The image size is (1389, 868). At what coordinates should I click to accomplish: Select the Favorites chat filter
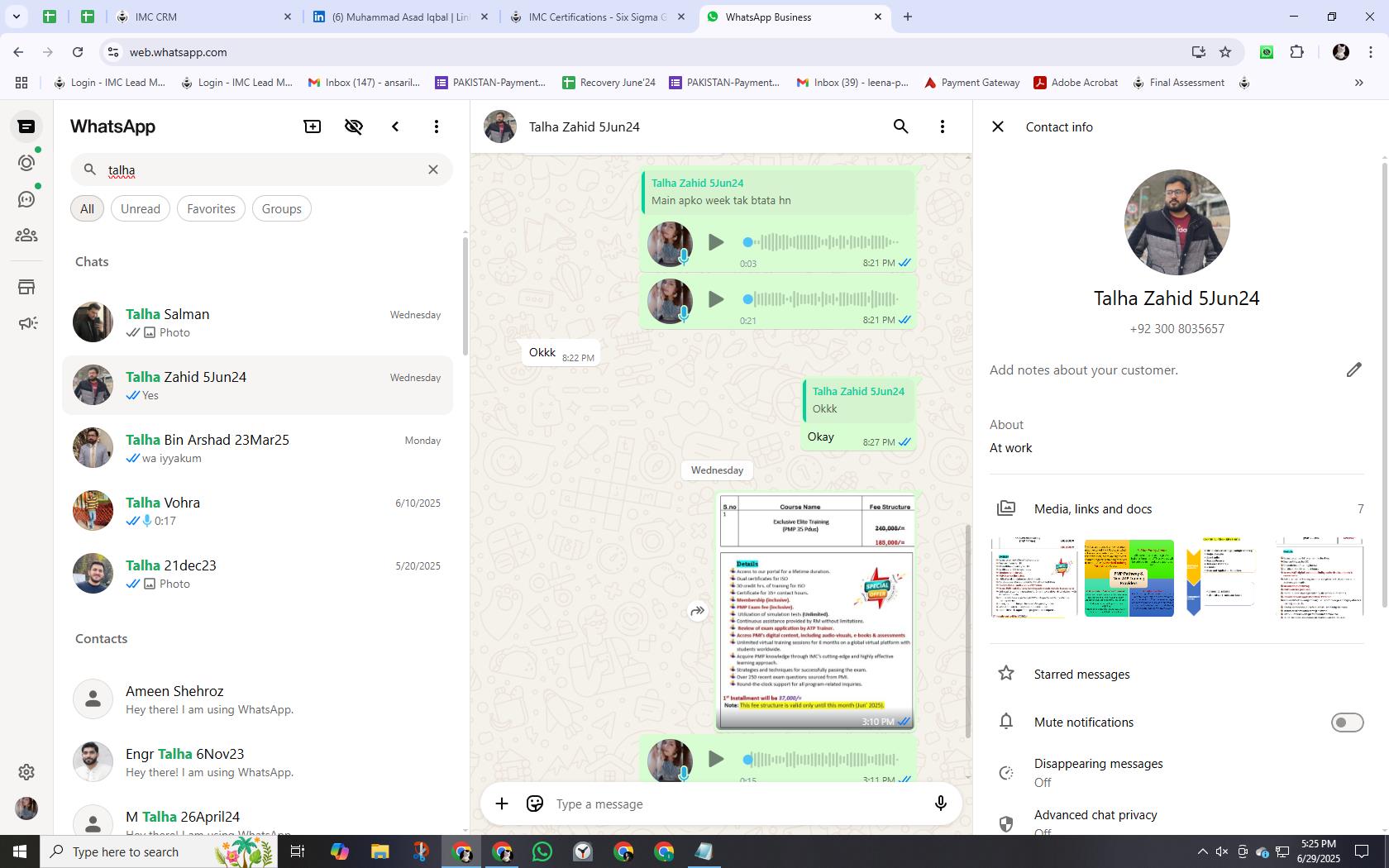(211, 208)
